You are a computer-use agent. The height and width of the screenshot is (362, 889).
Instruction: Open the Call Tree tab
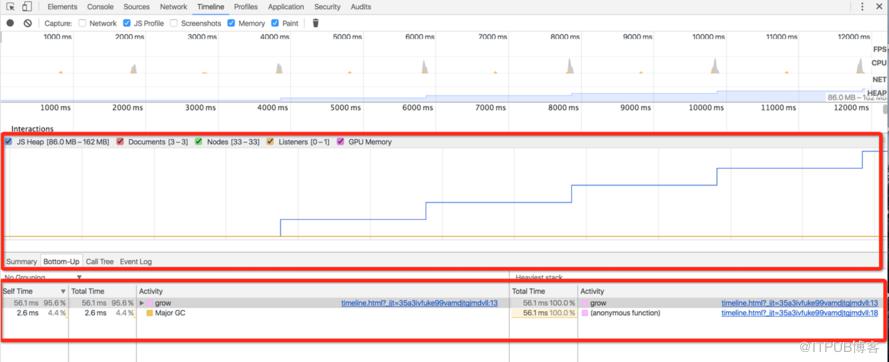point(99,262)
